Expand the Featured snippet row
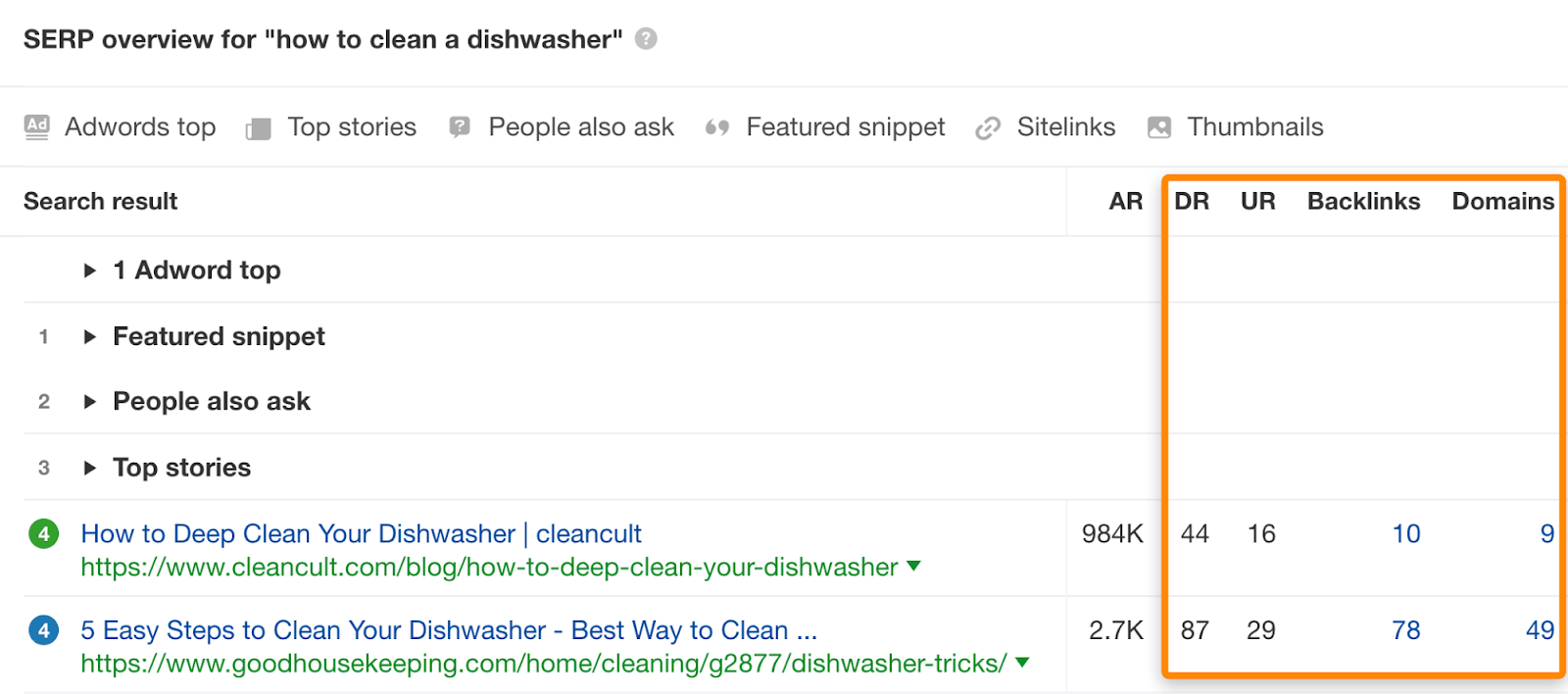This screenshot has width=1568, height=694. click(x=89, y=336)
